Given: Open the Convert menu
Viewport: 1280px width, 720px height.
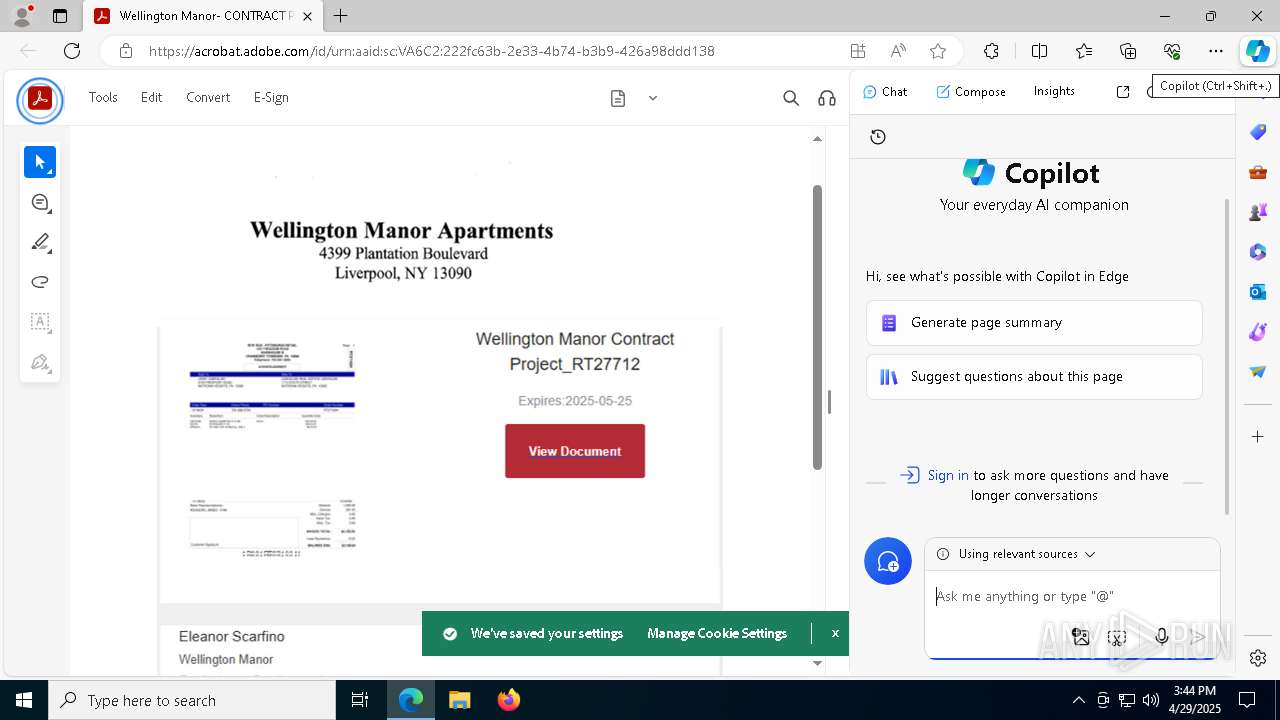Looking at the screenshot, I should [208, 97].
